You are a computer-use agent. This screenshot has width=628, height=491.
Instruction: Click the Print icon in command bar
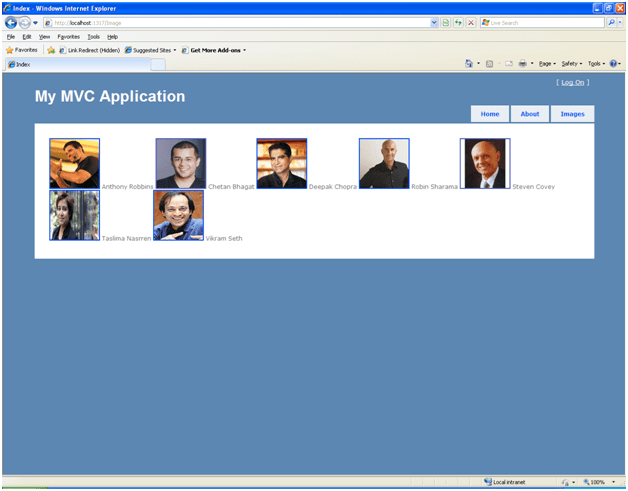(521, 63)
